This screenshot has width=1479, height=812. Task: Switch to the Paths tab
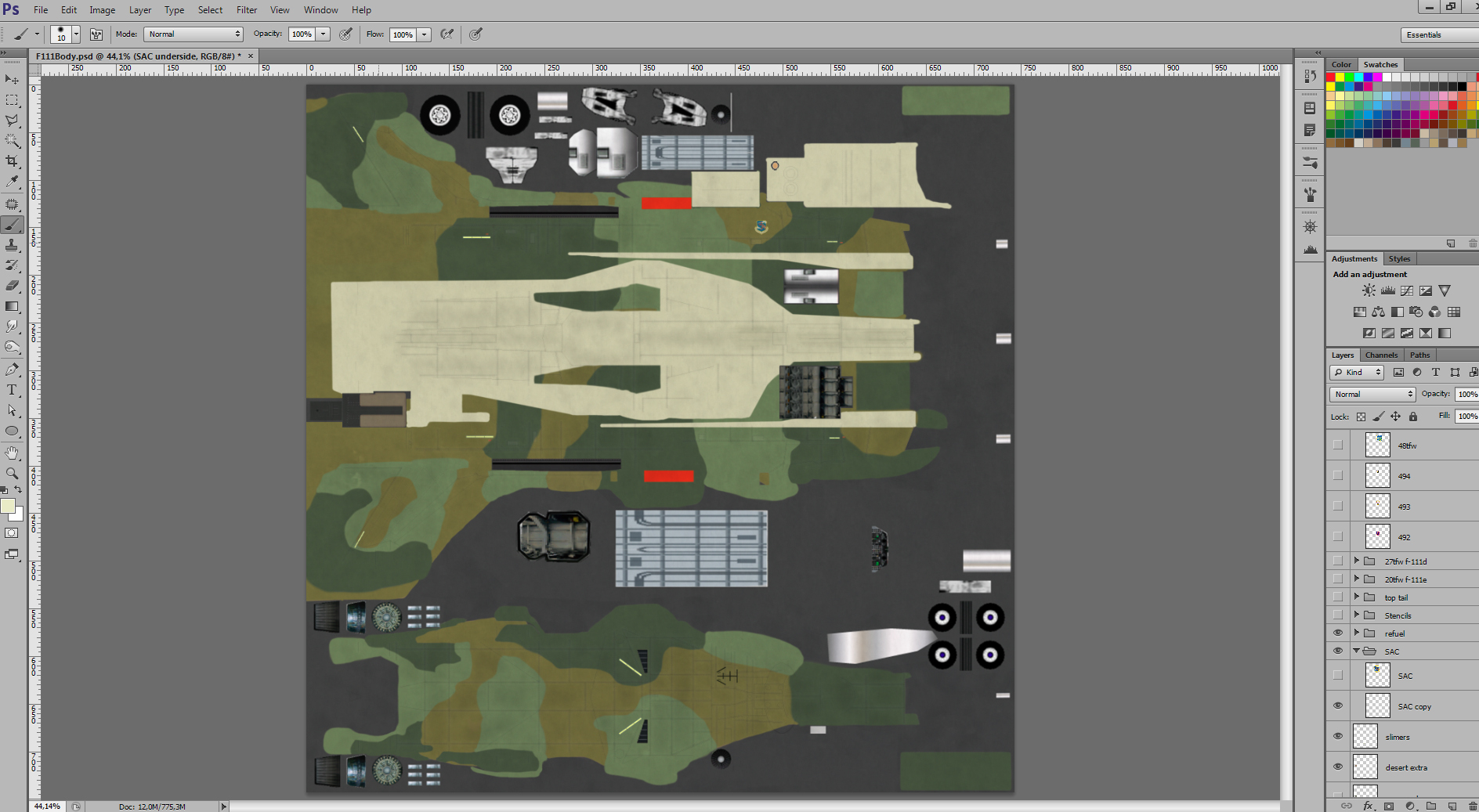tap(1419, 355)
